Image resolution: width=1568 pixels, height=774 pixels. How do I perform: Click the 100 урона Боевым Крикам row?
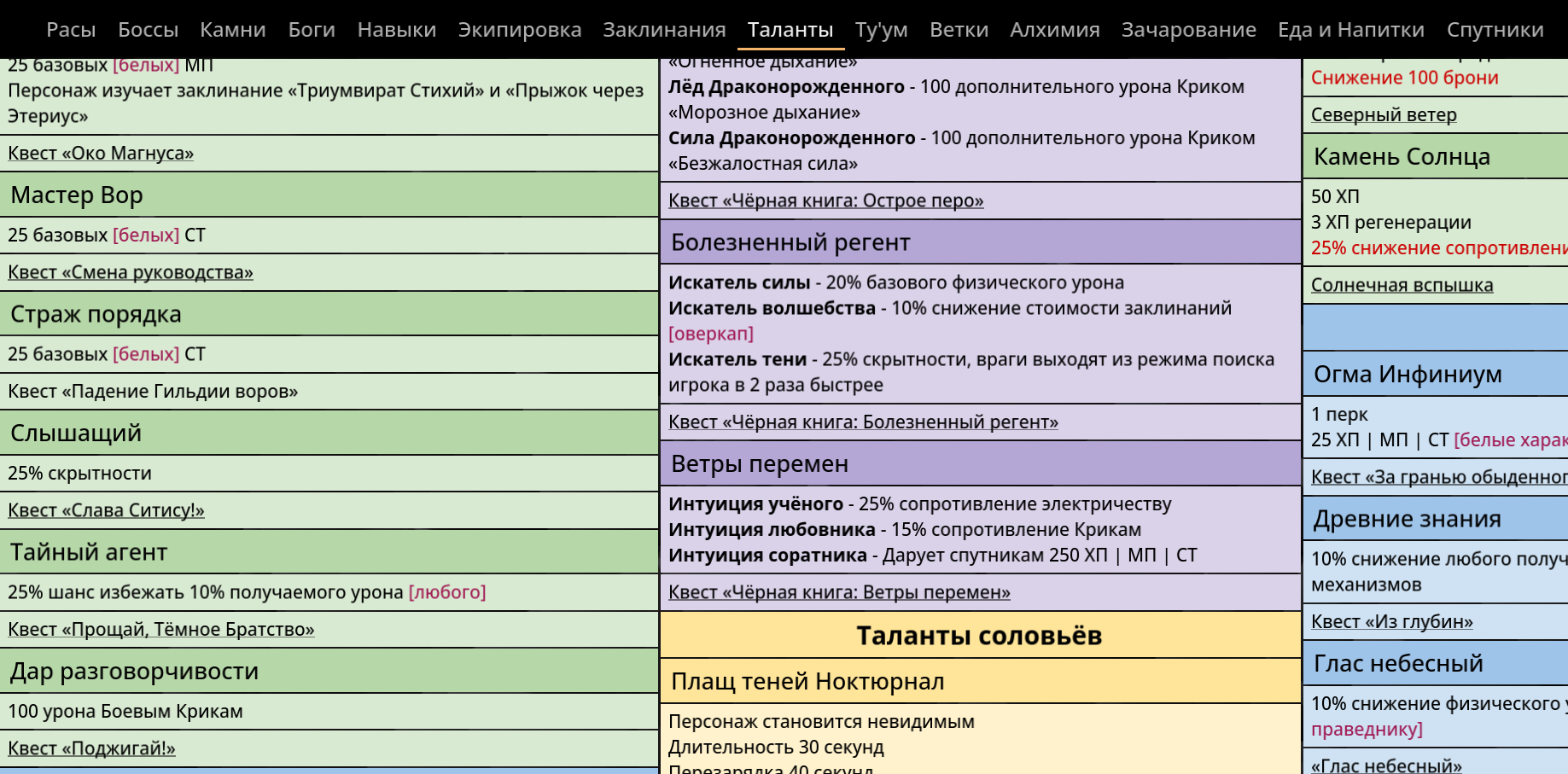[329, 711]
